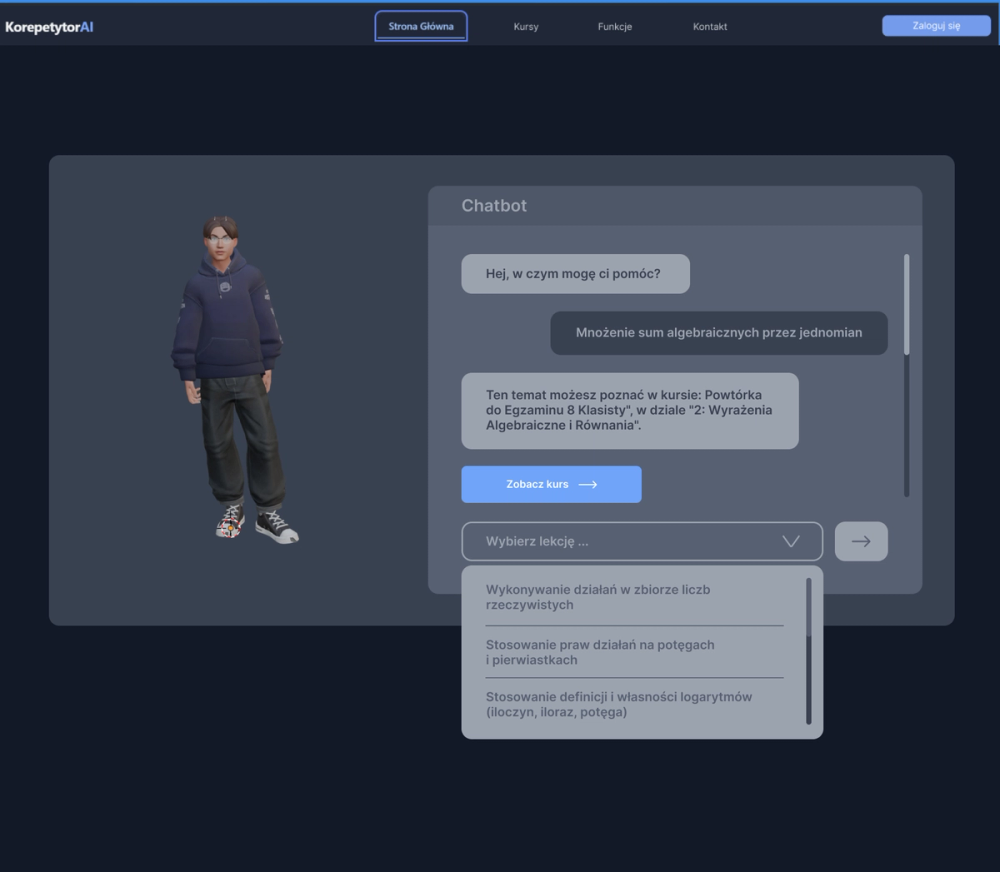This screenshot has width=1000, height=872.
Task: Select the Strona Główna tab
Action: pos(421,24)
